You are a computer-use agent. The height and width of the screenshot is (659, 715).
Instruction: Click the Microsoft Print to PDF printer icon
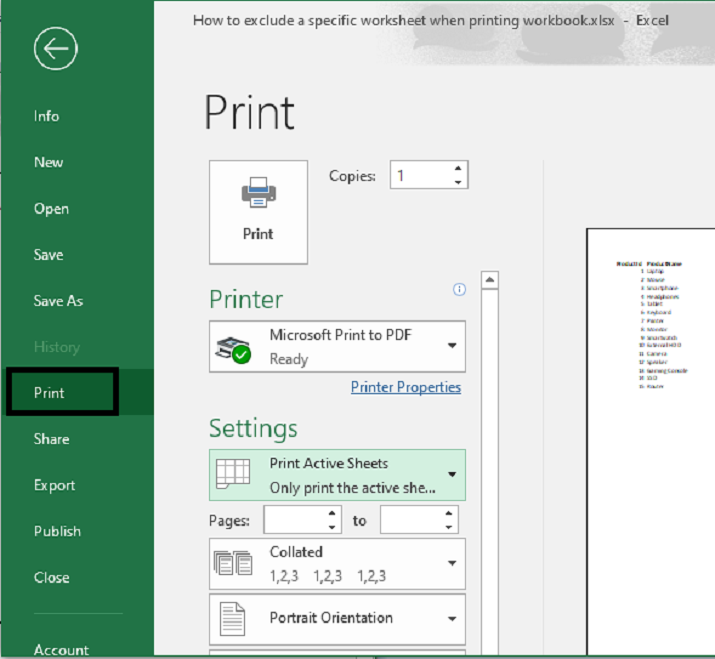coord(234,347)
